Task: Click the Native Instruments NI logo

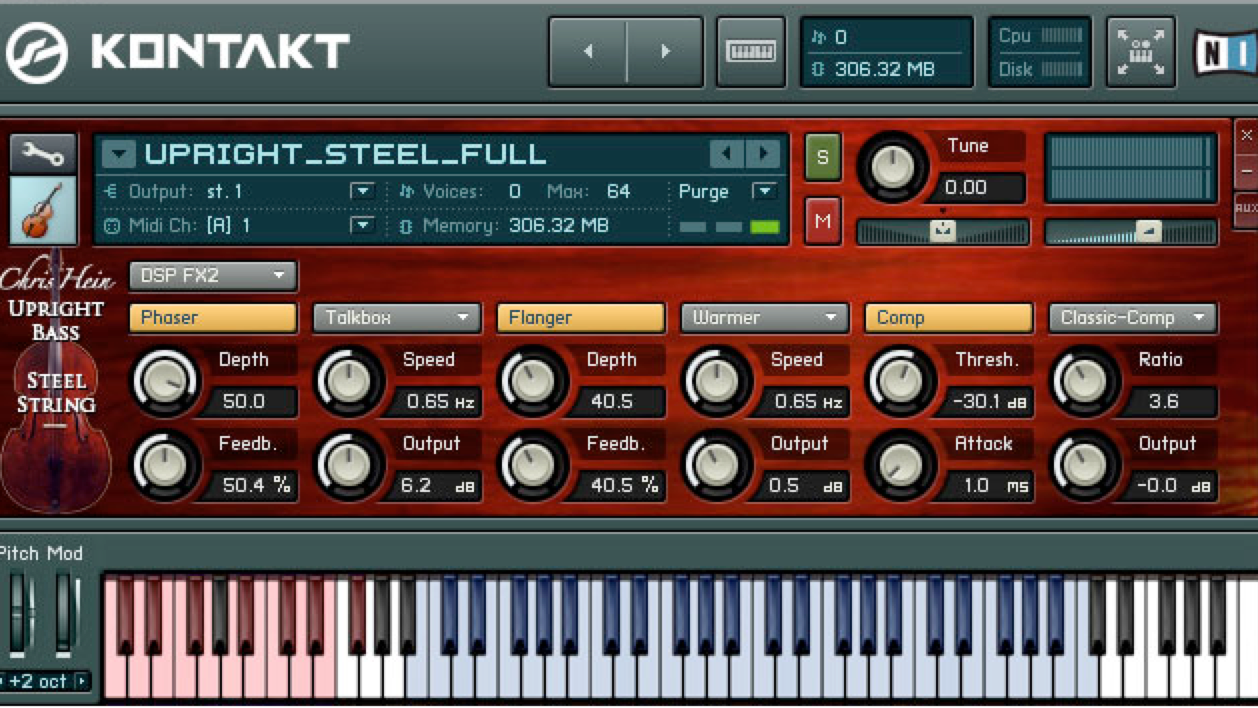Action: click(1225, 51)
